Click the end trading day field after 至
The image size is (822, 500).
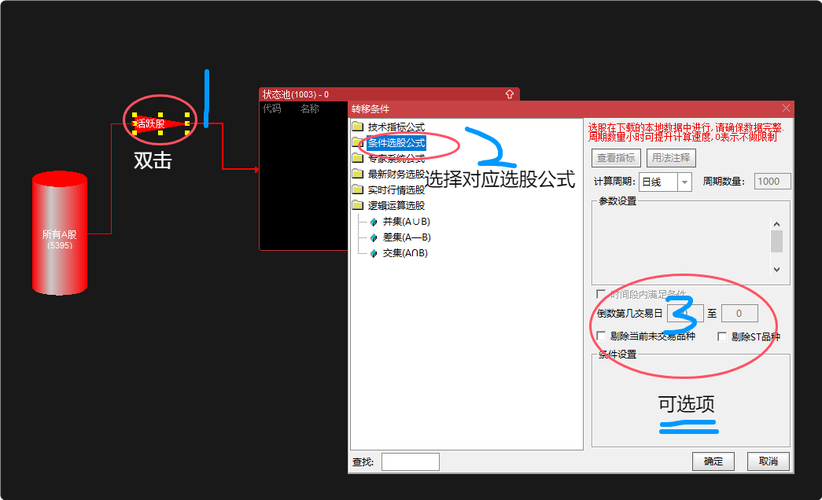(x=739, y=313)
